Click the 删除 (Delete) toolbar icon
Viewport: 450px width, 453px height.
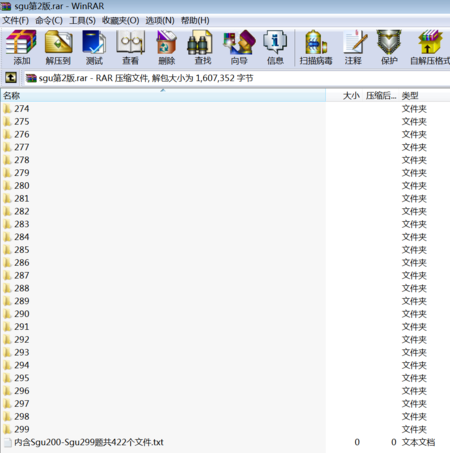click(166, 47)
